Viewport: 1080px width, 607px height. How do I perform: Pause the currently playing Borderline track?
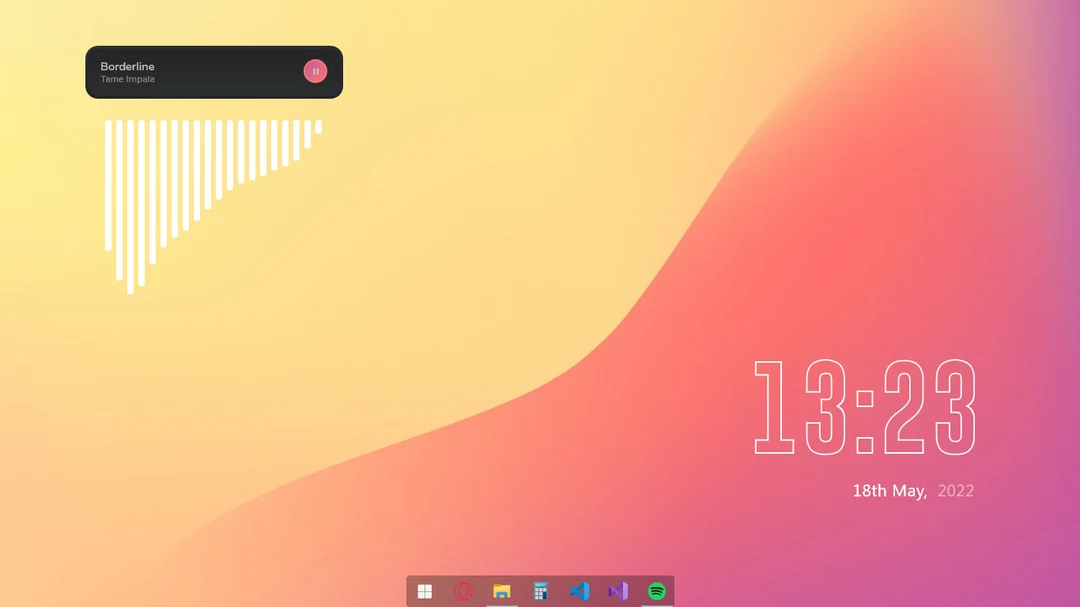coord(315,71)
